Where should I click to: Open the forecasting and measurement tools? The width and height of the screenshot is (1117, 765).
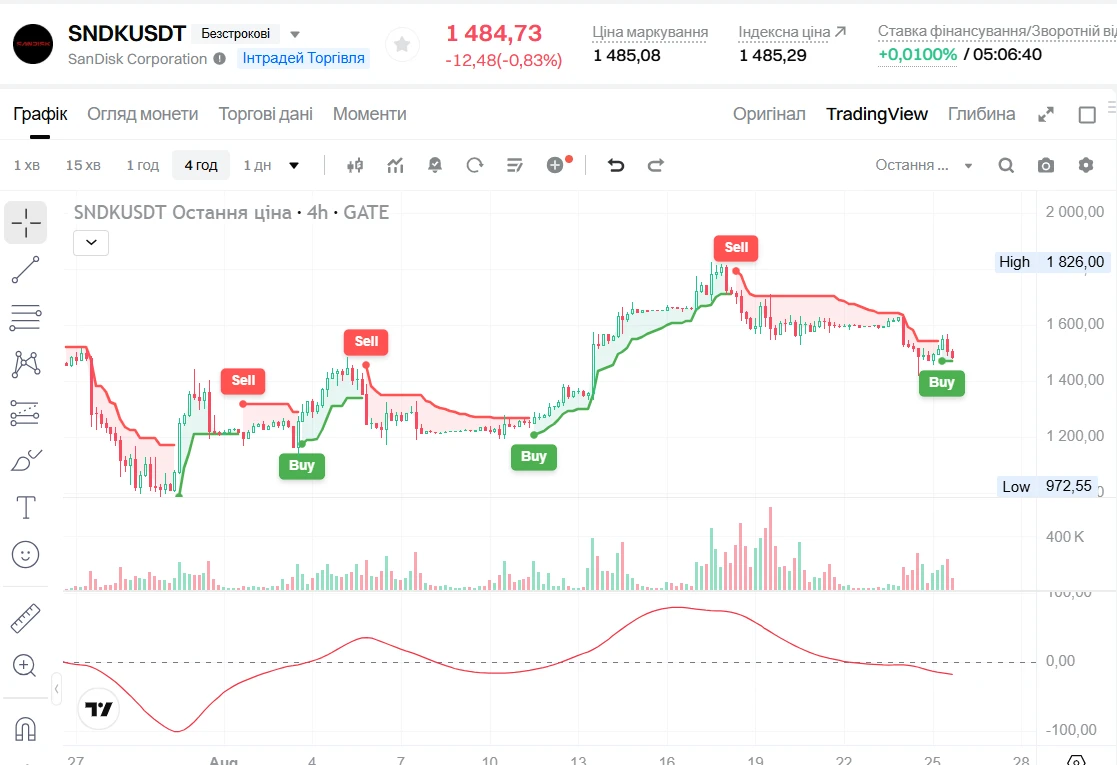26,412
